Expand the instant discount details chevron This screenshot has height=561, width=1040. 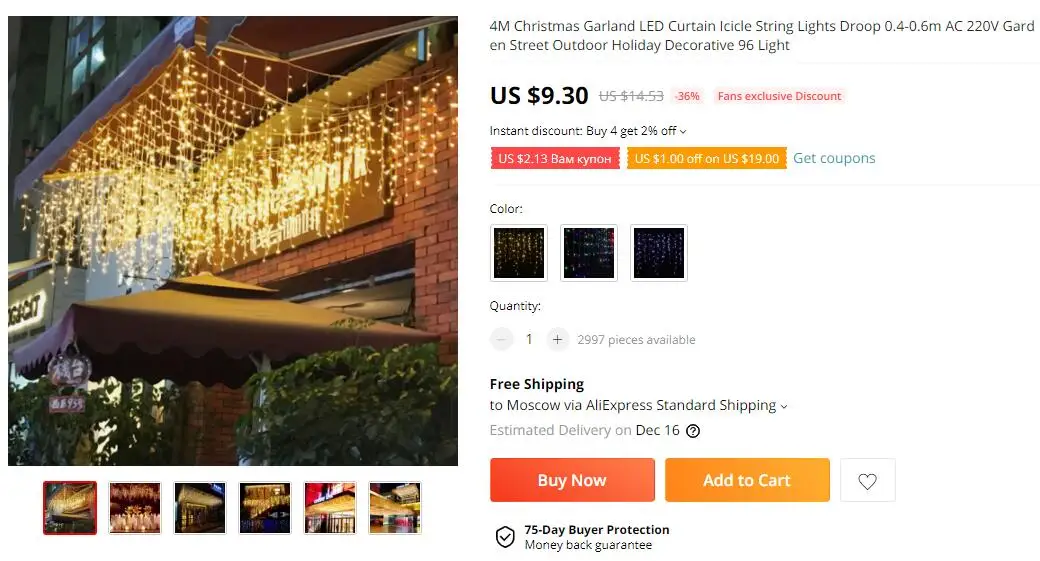(x=683, y=131)
